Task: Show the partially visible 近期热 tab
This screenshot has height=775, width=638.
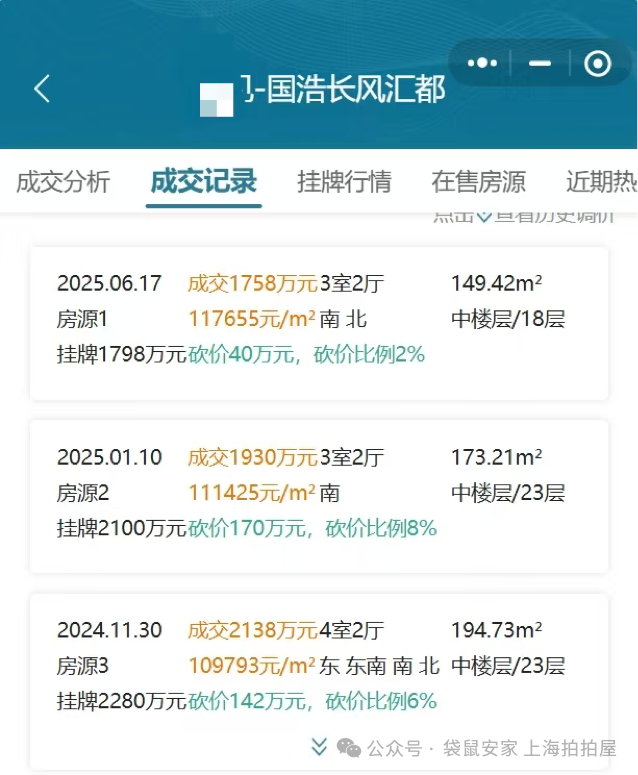Action: coord(601,181)
